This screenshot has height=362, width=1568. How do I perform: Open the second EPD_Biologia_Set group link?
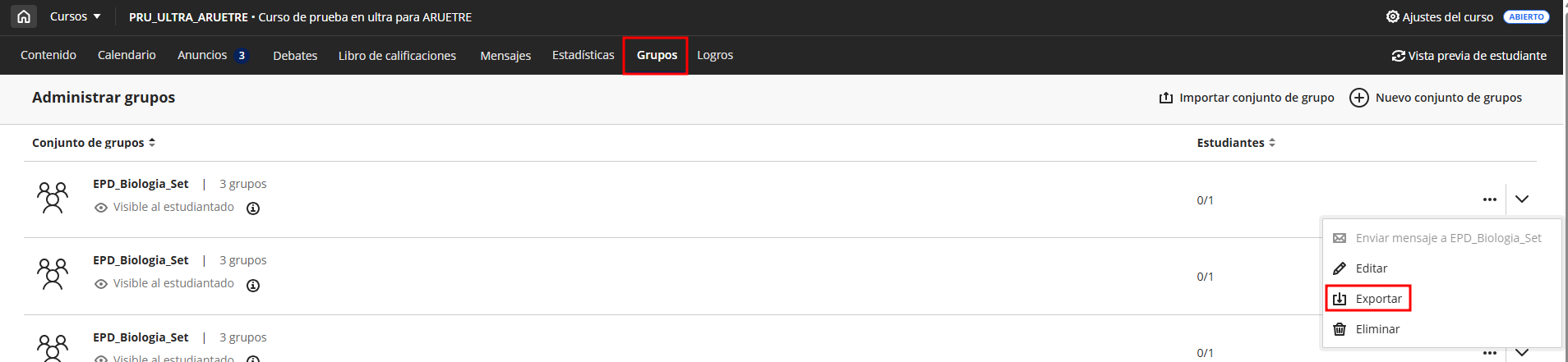(x=141, y=260)
